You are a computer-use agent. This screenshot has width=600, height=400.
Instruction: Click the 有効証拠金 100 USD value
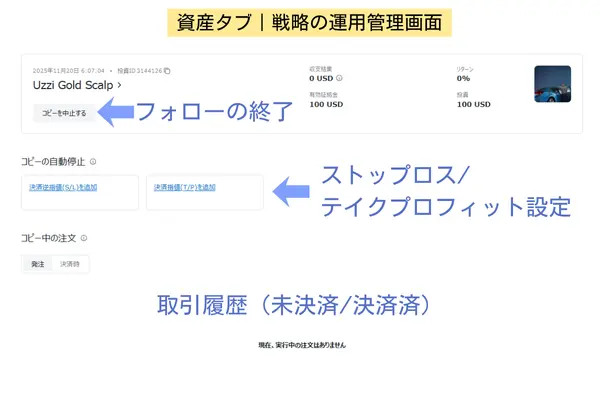(325, 104)
